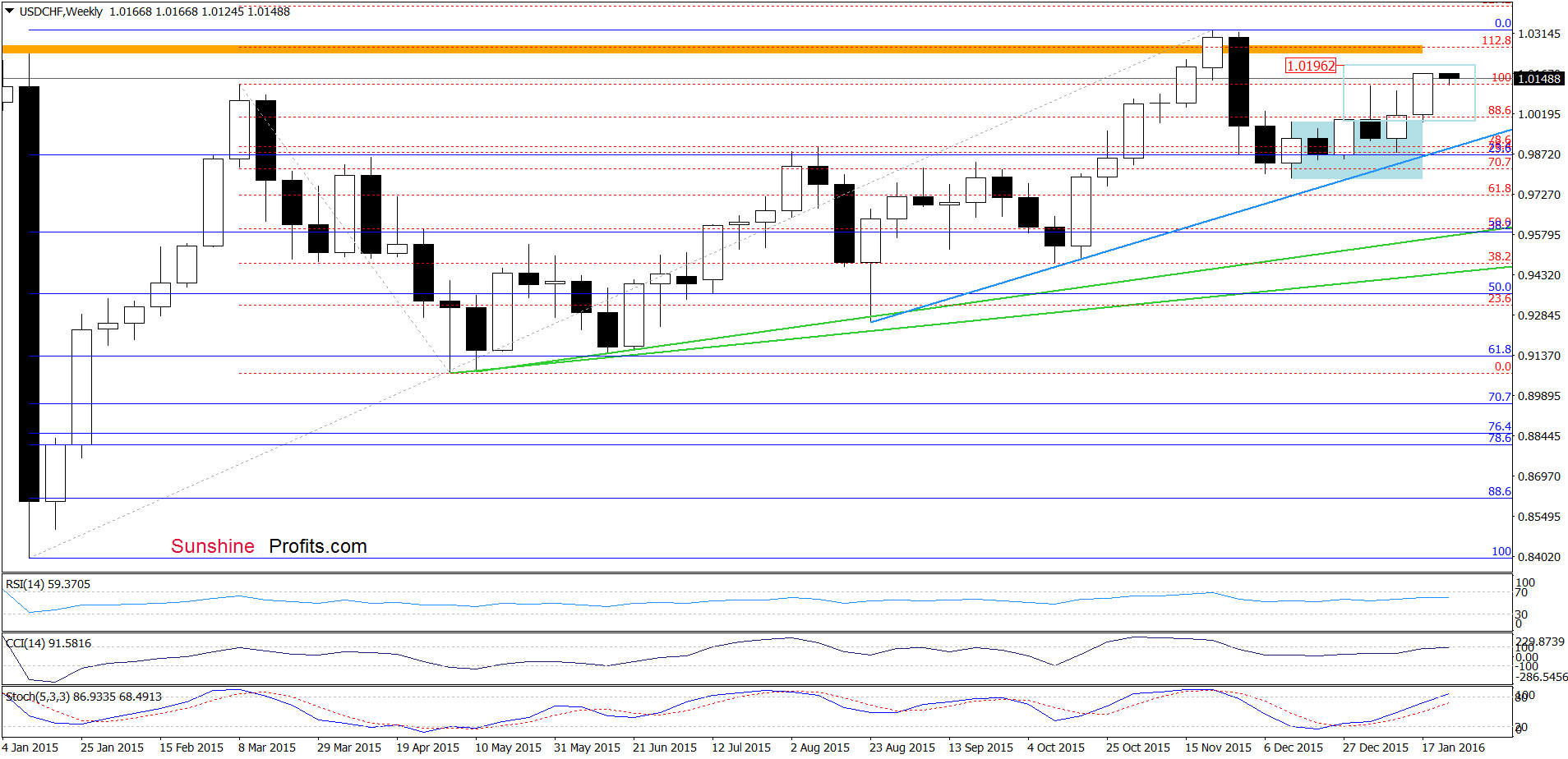Select the light blue consolidation rectangle
This screenshot has height=759, width=1568.
[x=1356, y=149]
